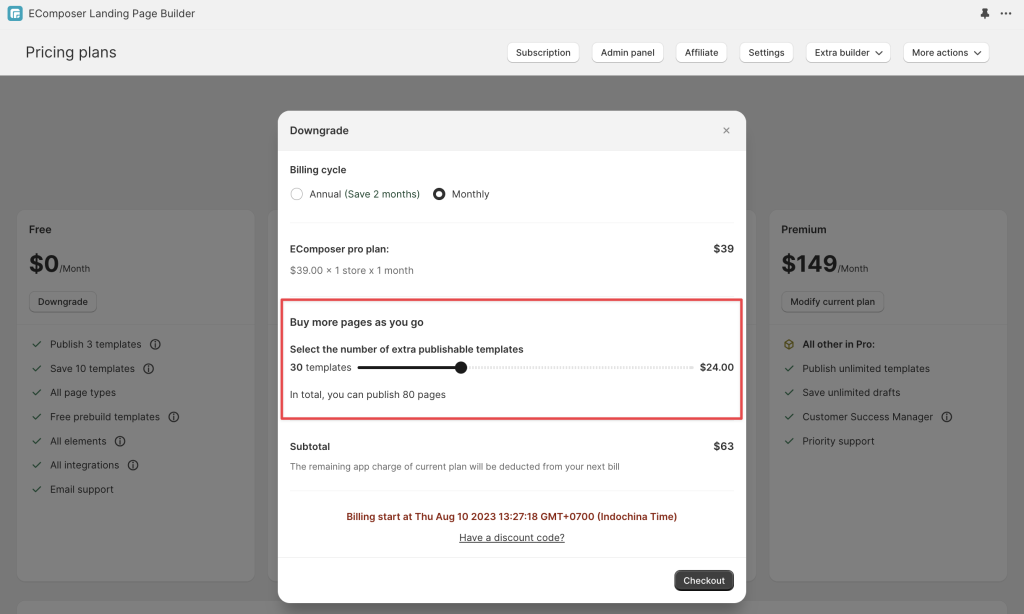Select the Monthly billing cycle
1024x614 pixels.
pyautogui.click(x=439, y=194)
